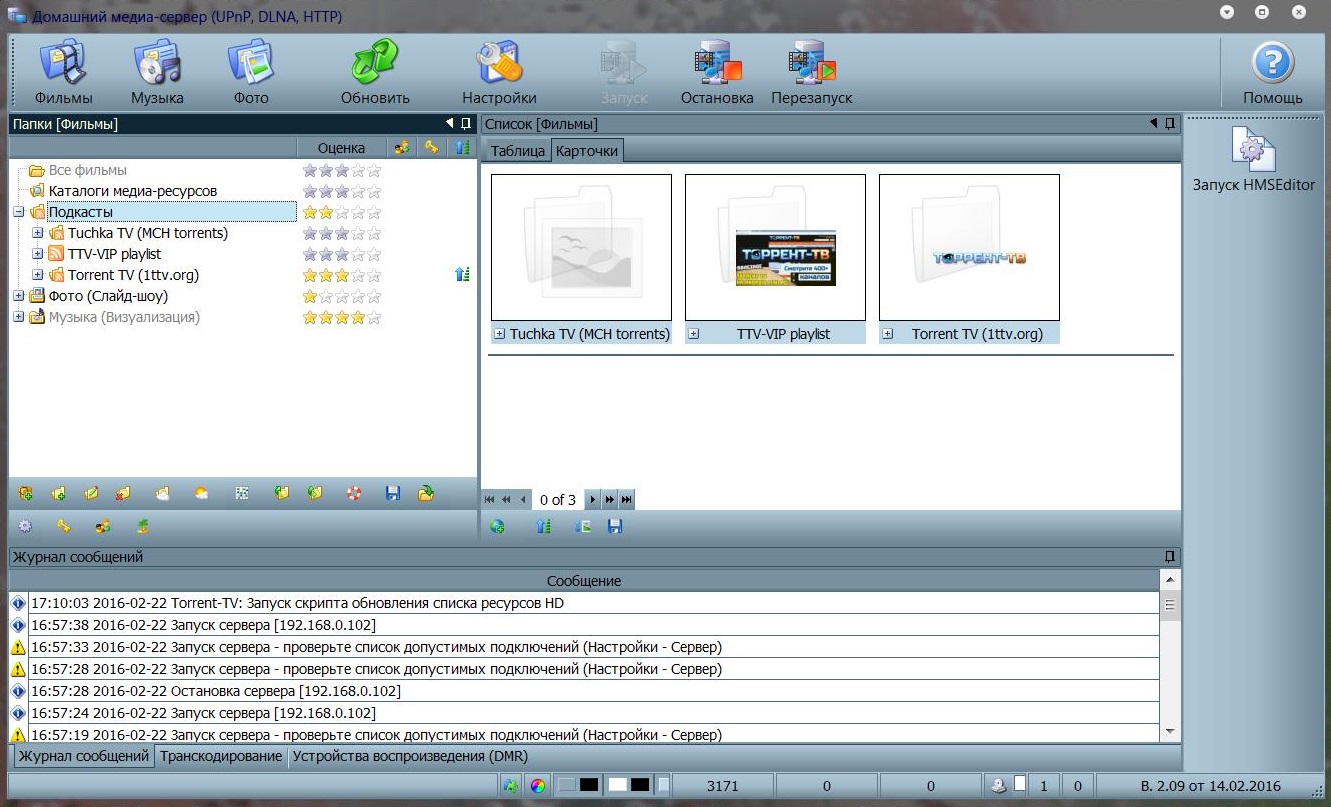Set star rating for Подкасты row
The height and width of the screenshot is (807, 1331).
coord(342,212)
